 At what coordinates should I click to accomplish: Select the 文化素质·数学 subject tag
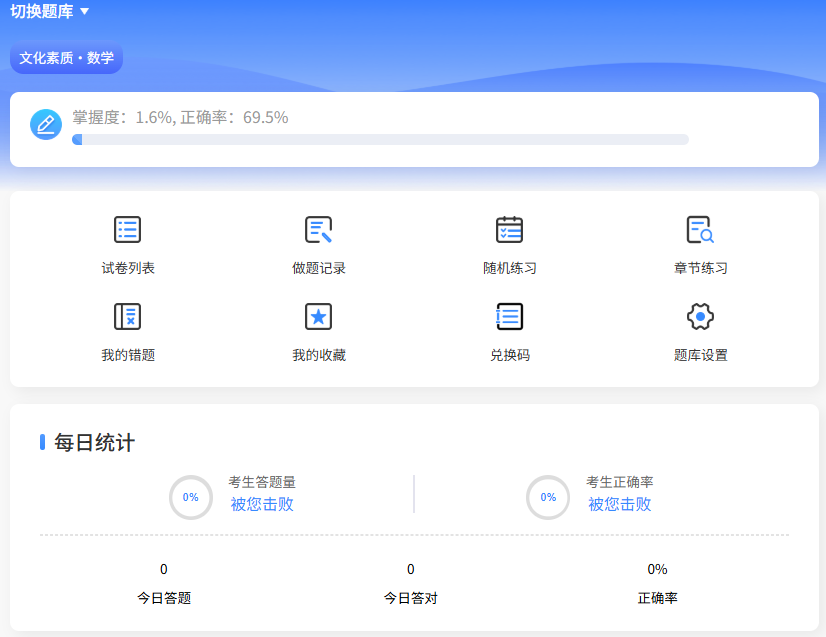pos(66,58)
